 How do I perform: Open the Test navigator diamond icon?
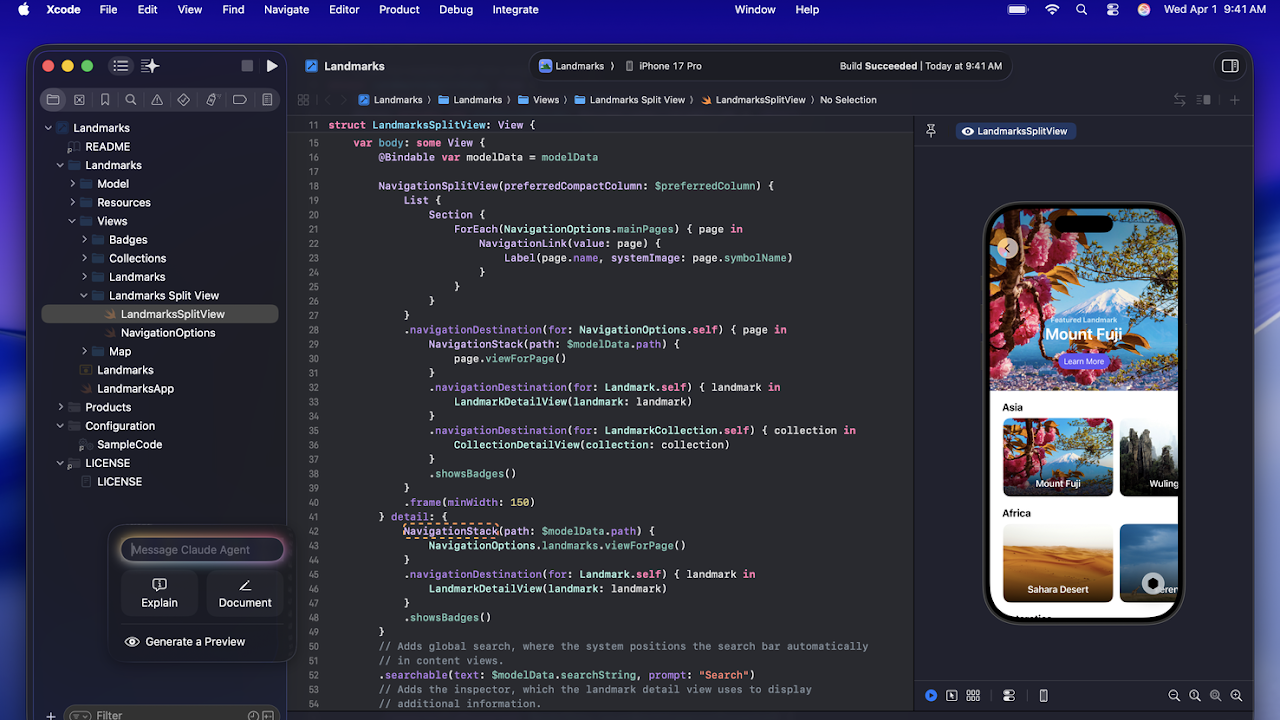183,100
